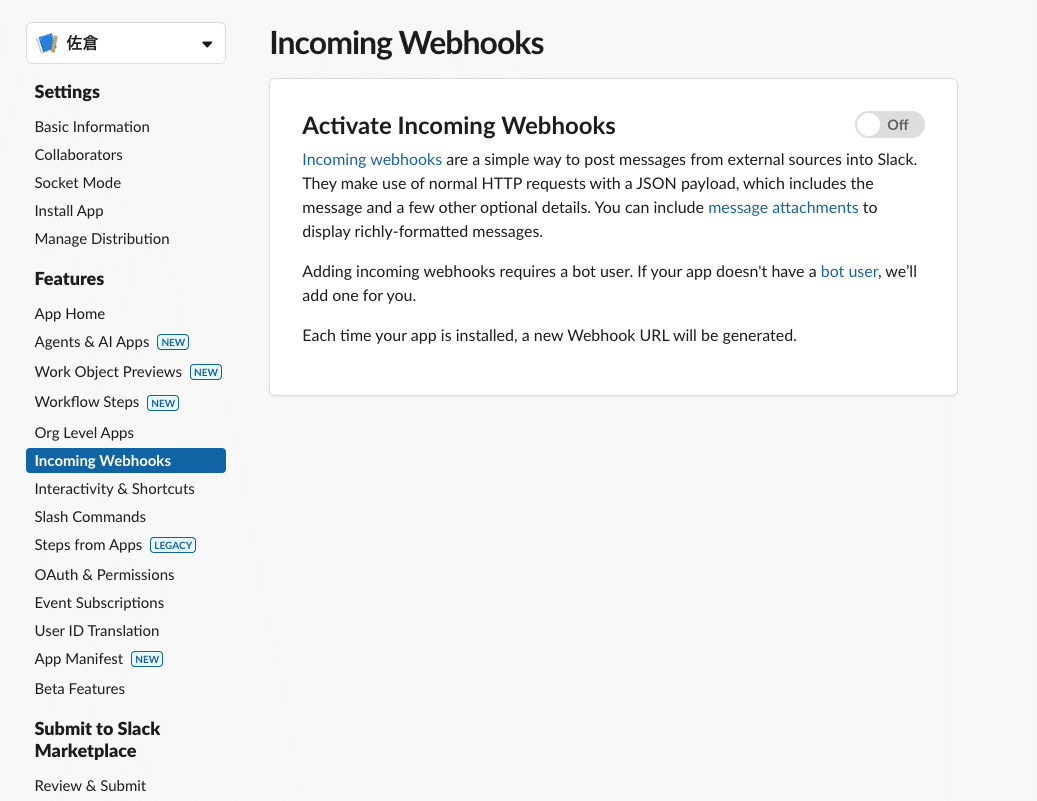The image size is (1037, 801).
Task: Toggle Activate Incoming Webhooks switch on
Action: [889, 125]
